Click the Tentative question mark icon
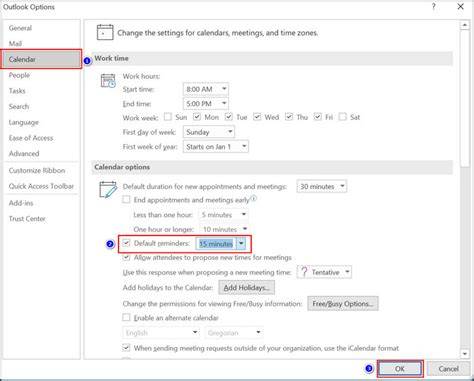This screenshot has width=474, height=381. [304, 272]
